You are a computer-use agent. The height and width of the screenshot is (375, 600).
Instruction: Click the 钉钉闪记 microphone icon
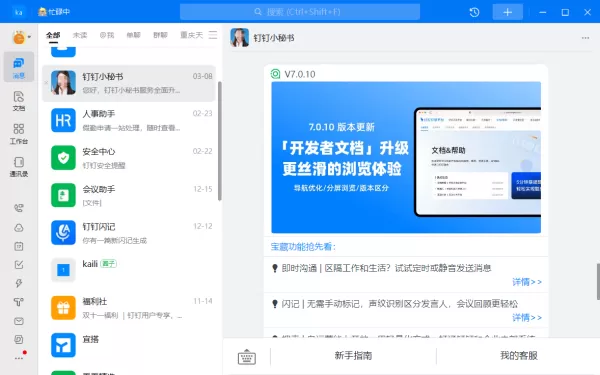tap(63, 233)
